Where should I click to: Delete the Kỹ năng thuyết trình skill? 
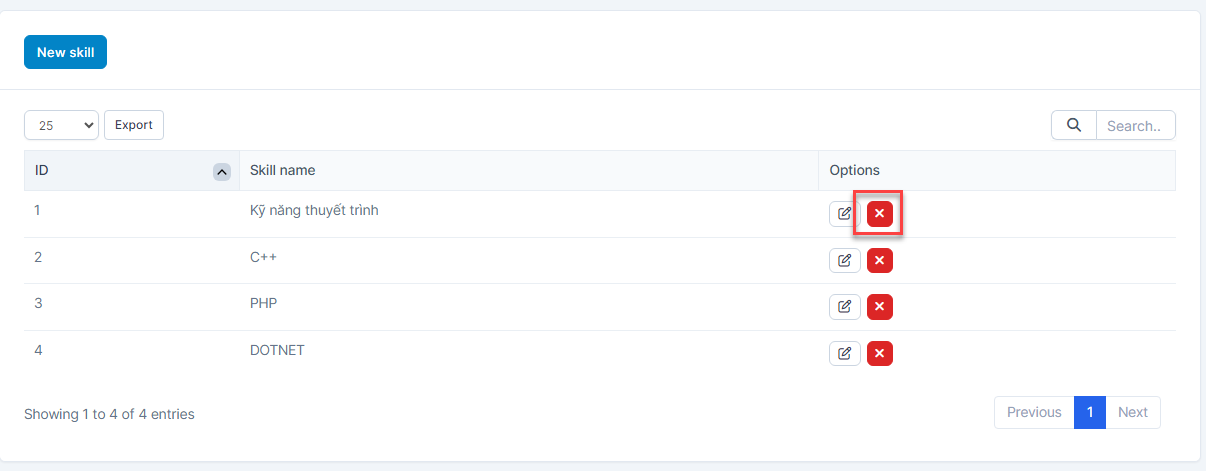tap(879, 214)
